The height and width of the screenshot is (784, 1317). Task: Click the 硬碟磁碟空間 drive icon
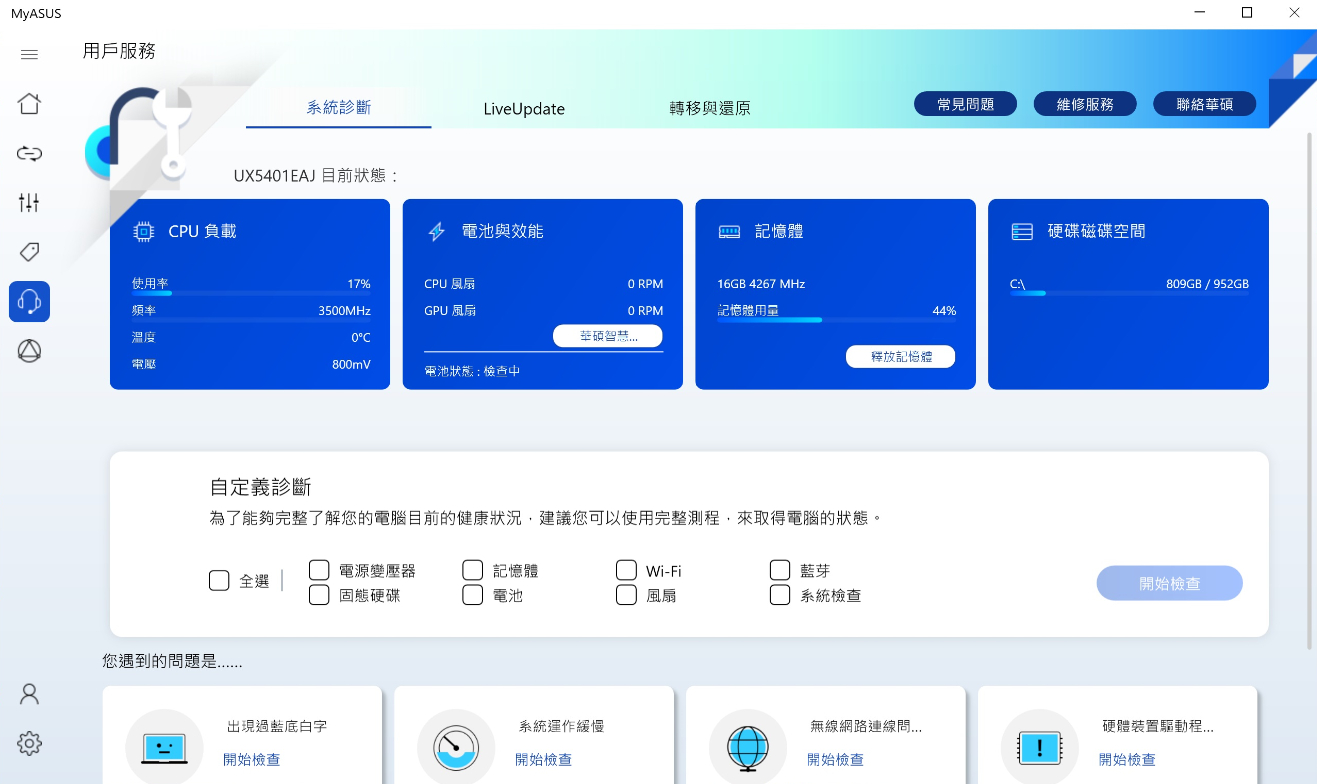point(1022,231)
